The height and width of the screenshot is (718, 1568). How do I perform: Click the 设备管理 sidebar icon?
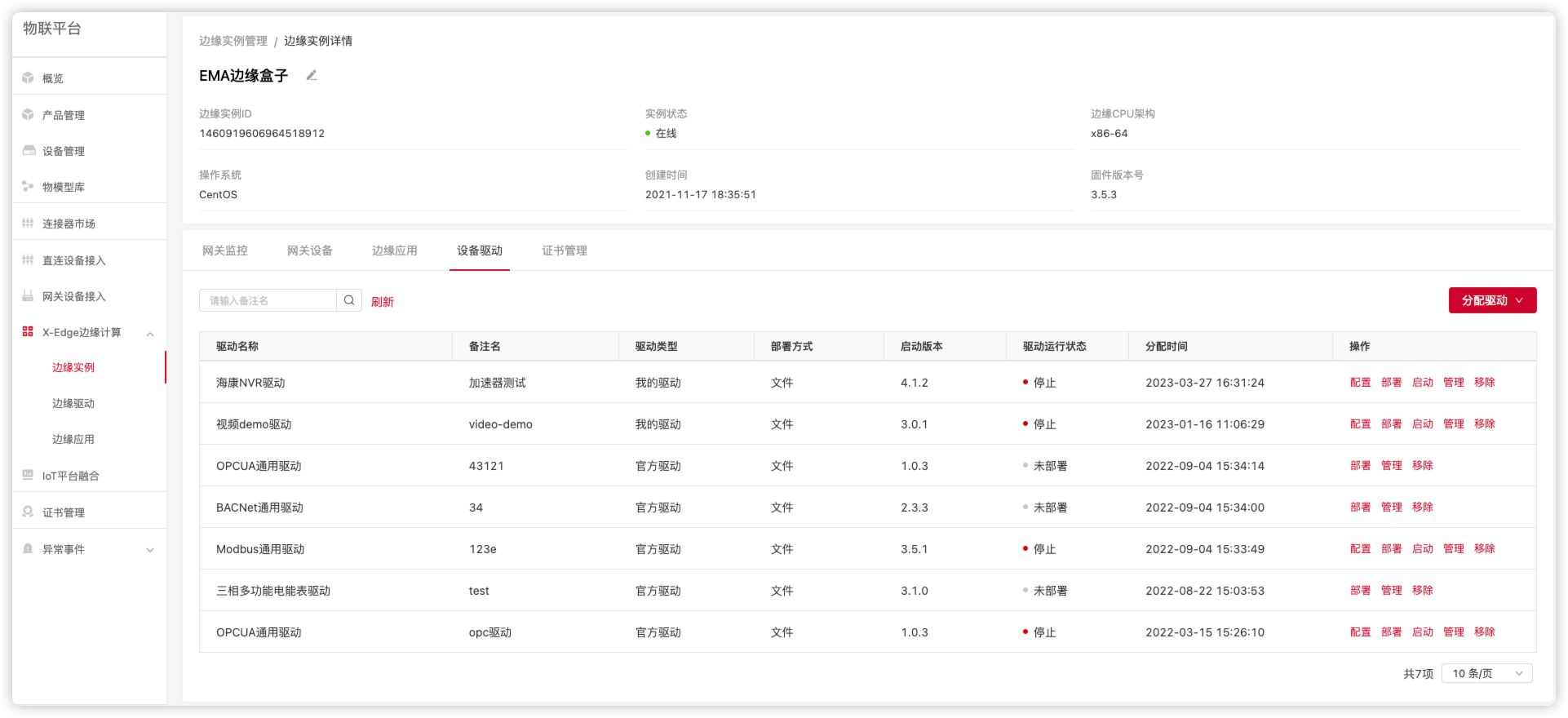[x=29, y=151]
